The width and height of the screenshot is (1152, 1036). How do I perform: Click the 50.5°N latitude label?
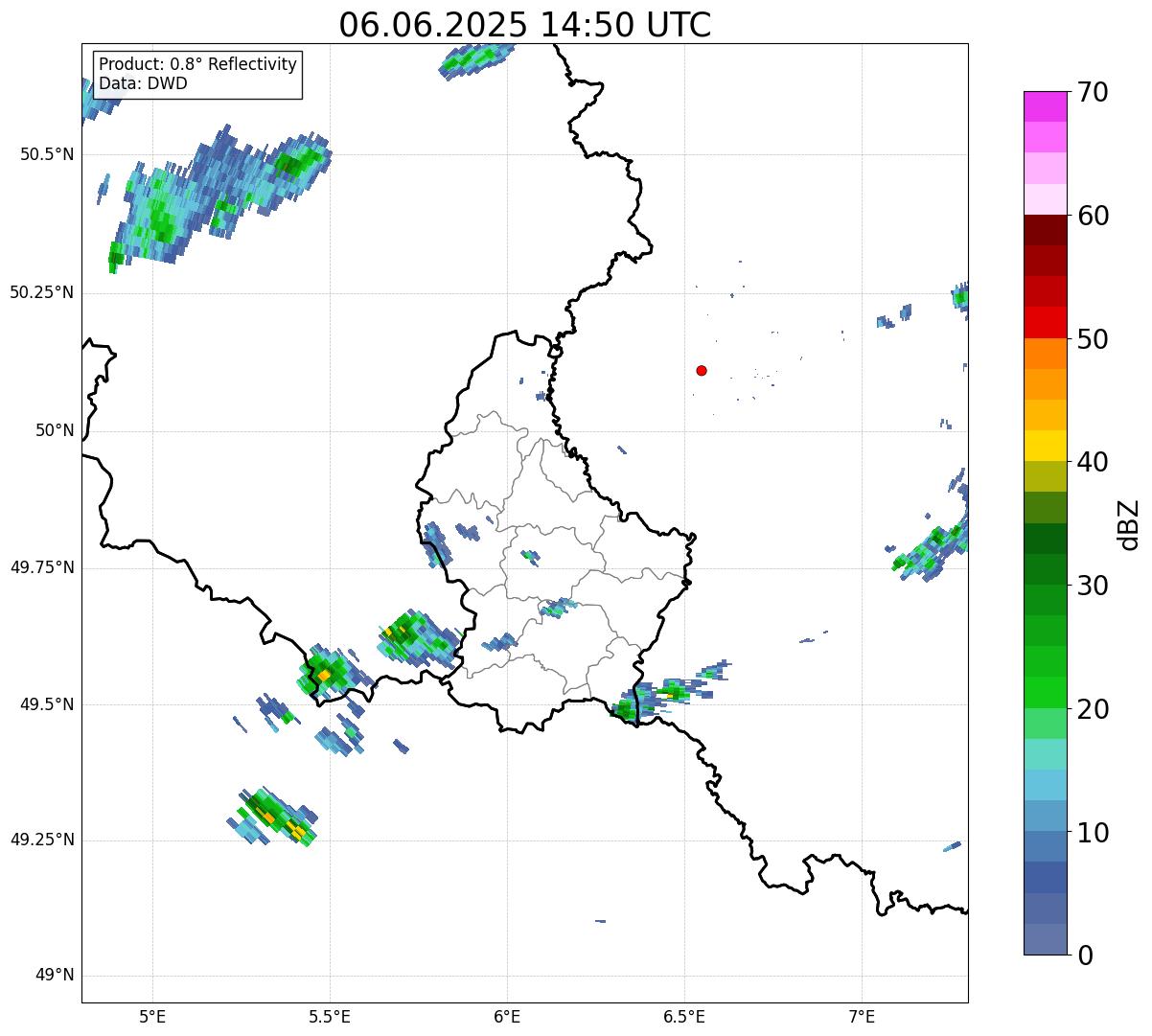pyautogui.click(x=46, y=154)
